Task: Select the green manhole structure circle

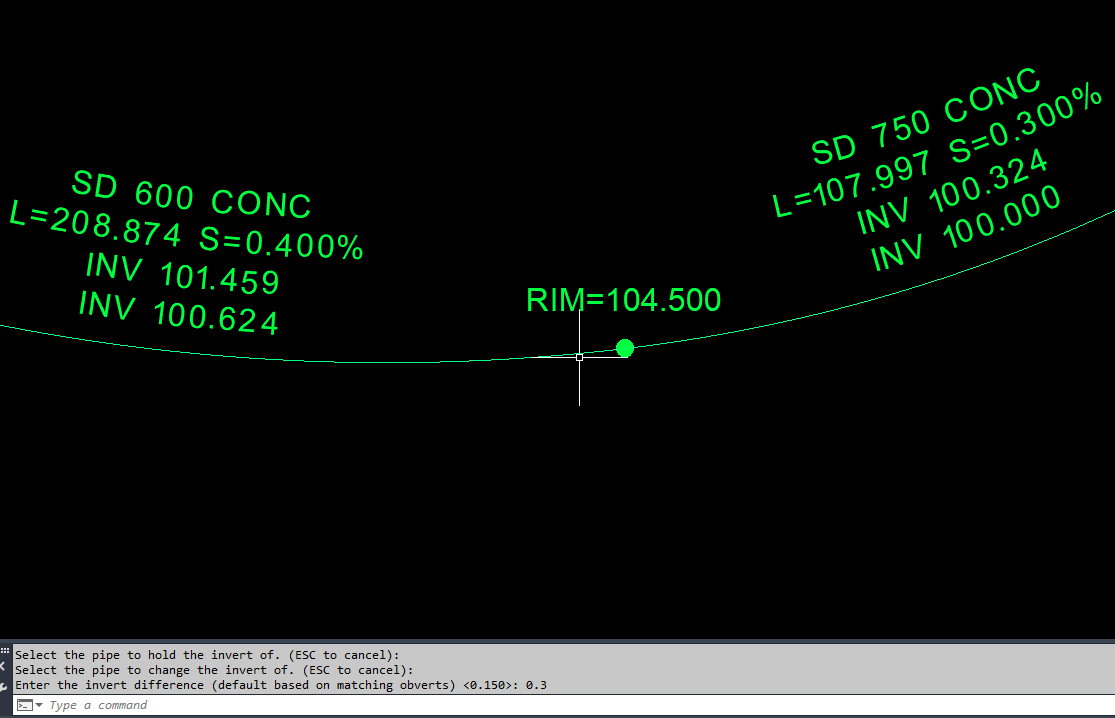Action: pyautogui.click(x=625, y=348)
